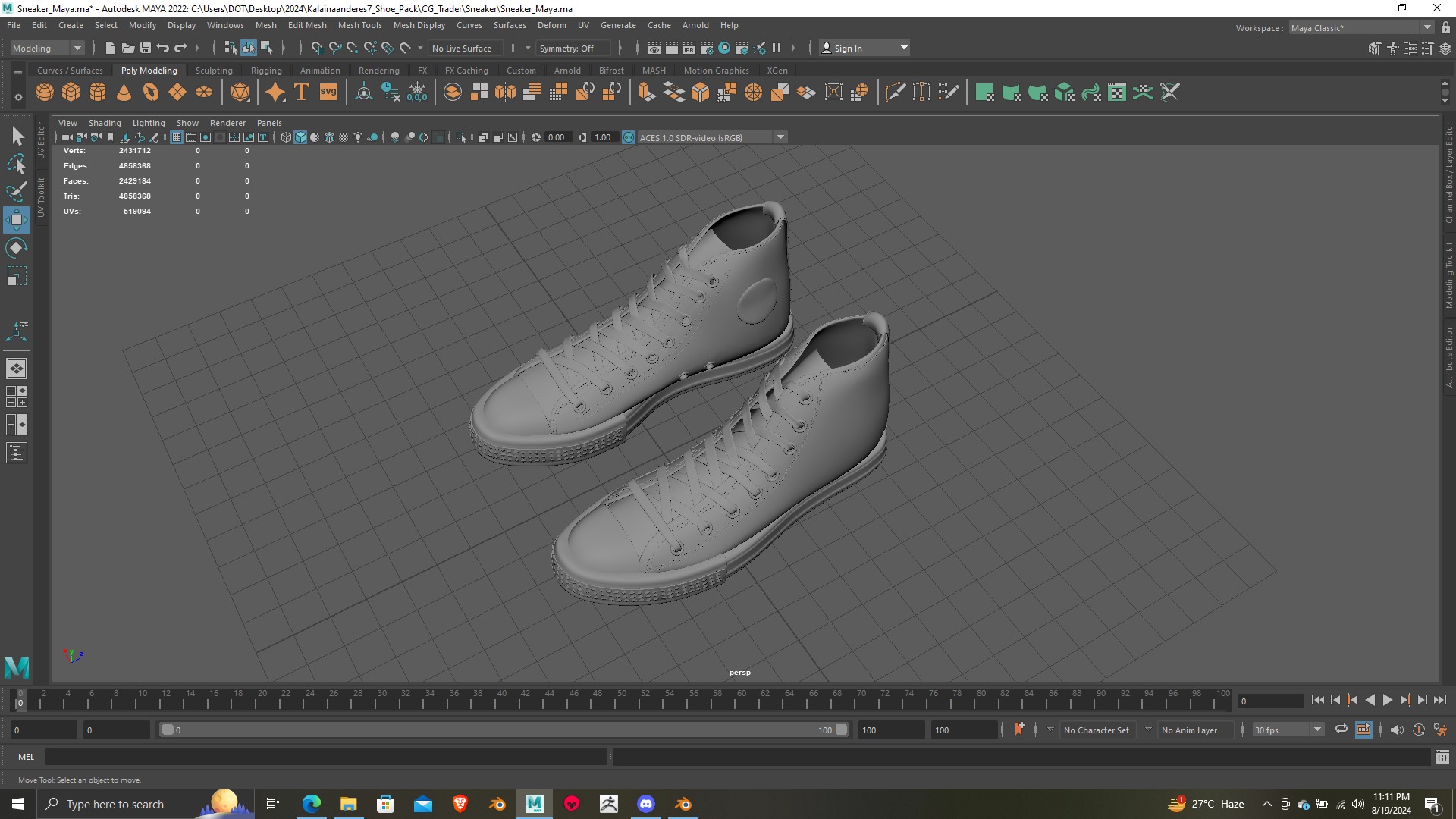Click the Cleanup scissors shelf icon

(x=1170, y=93)
